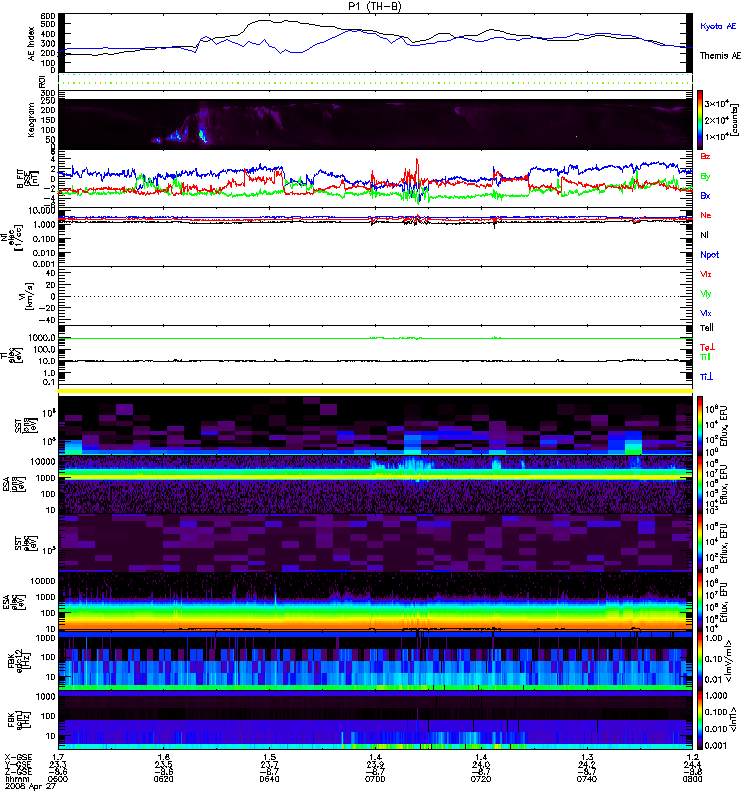Select the red Ne density legend label
750x800 pixels.
706,215
